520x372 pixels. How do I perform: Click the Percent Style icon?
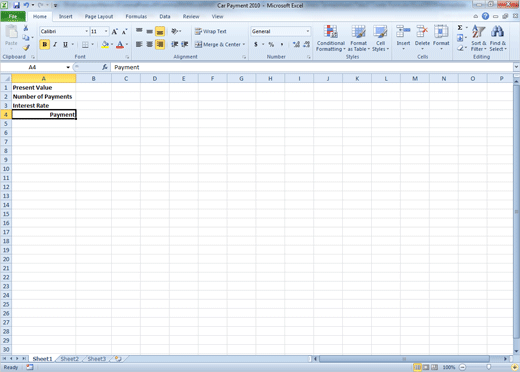(x=271, y=44)
